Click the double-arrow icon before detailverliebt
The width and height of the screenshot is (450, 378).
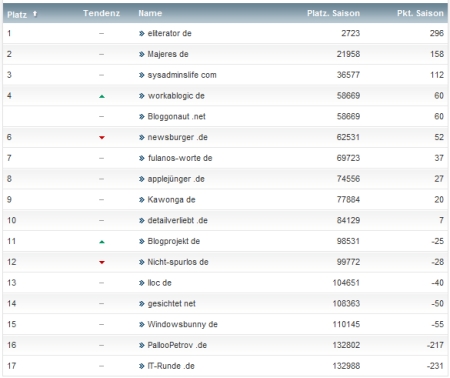pyautogui.click(x=142, y=220)
